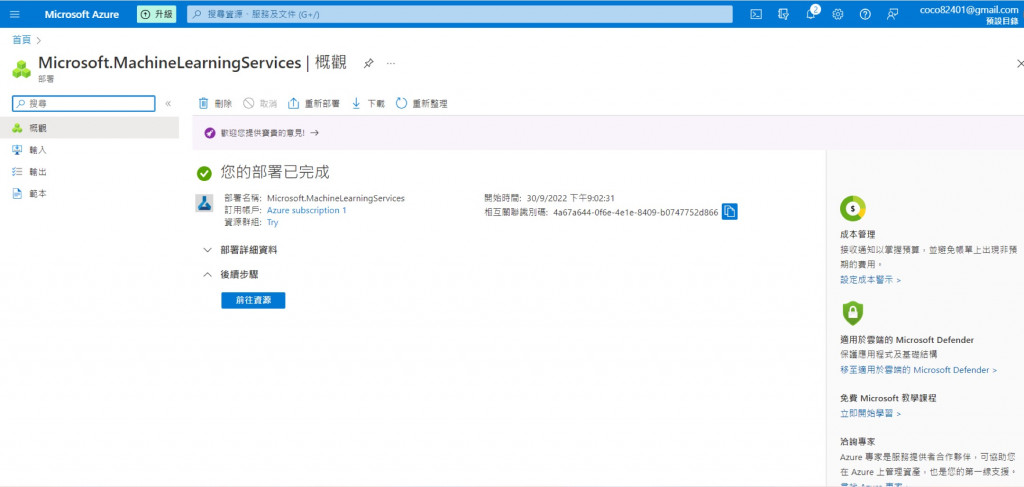Screen dimensions: 1024x487
Task: Click the deployment name Microsoft.MachineLearningServices text
Action: [336, 198]
